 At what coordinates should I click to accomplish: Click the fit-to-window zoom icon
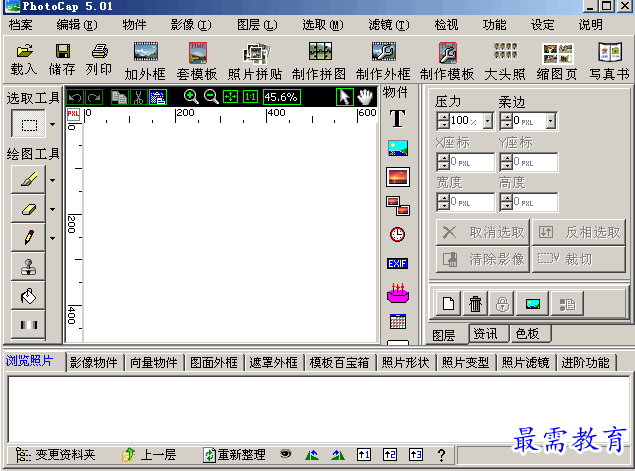tap(230, 97)
